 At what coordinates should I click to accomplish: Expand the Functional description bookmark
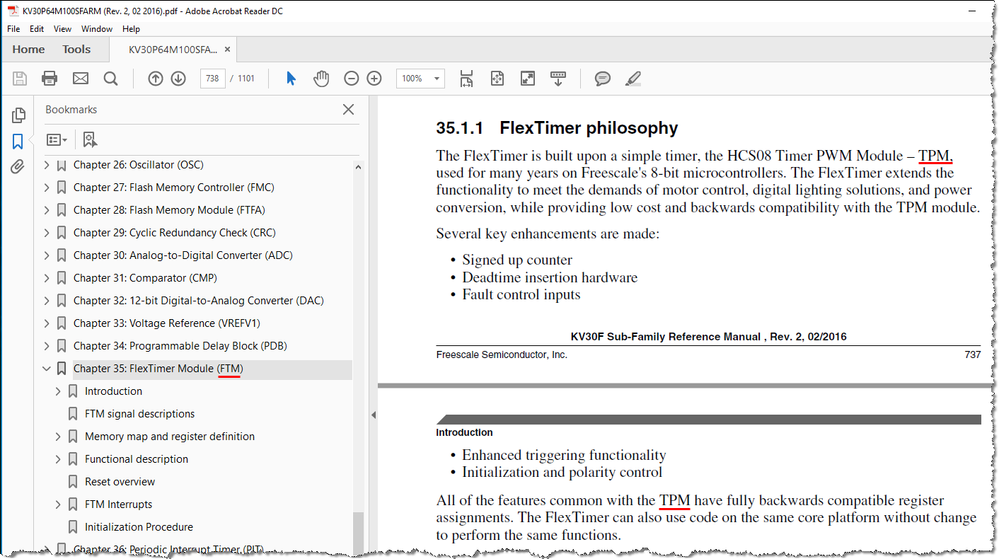[58, 459]
